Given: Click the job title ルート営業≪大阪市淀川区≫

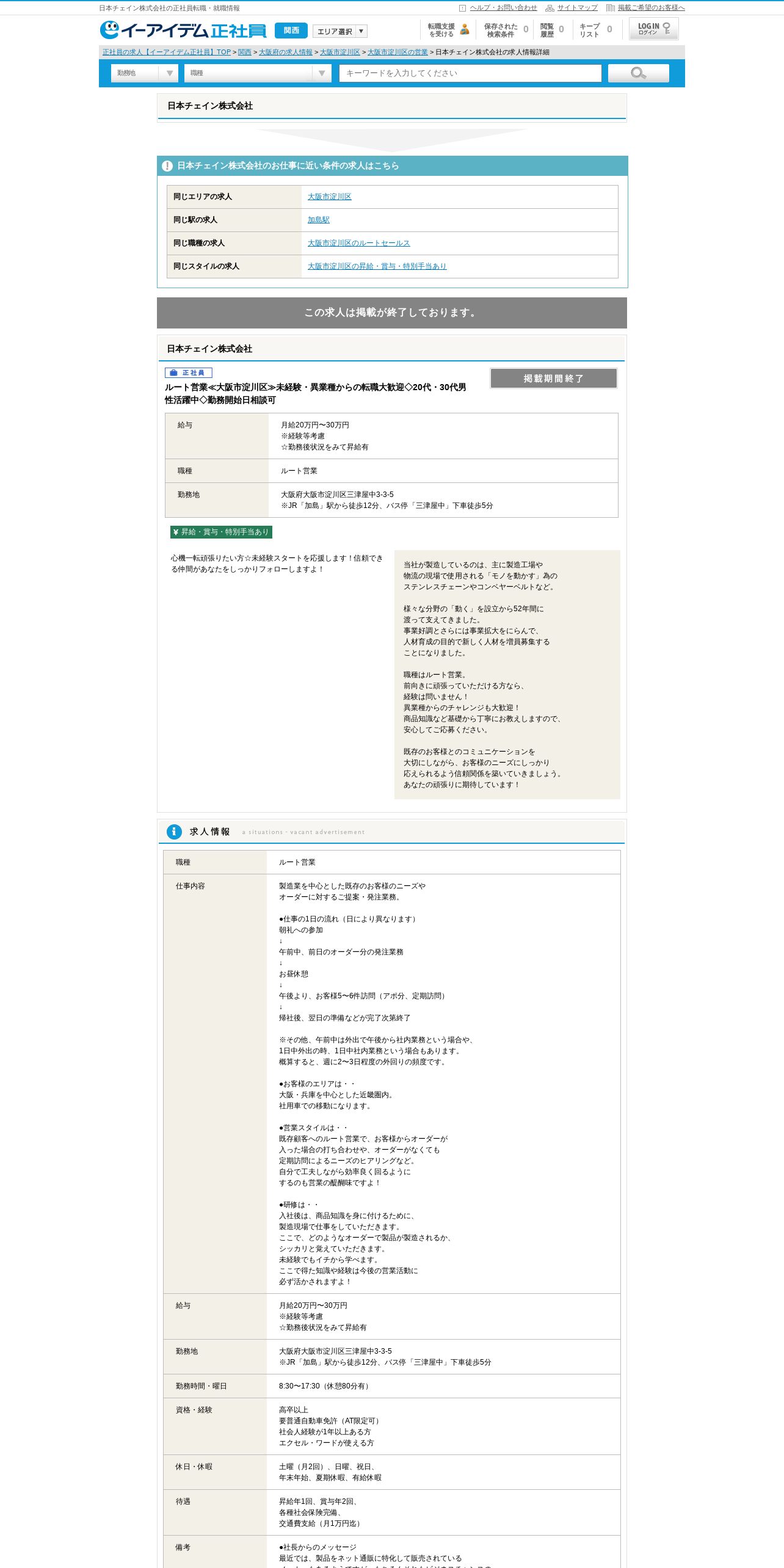Looking at the screenshot, I should coord(315,394).
